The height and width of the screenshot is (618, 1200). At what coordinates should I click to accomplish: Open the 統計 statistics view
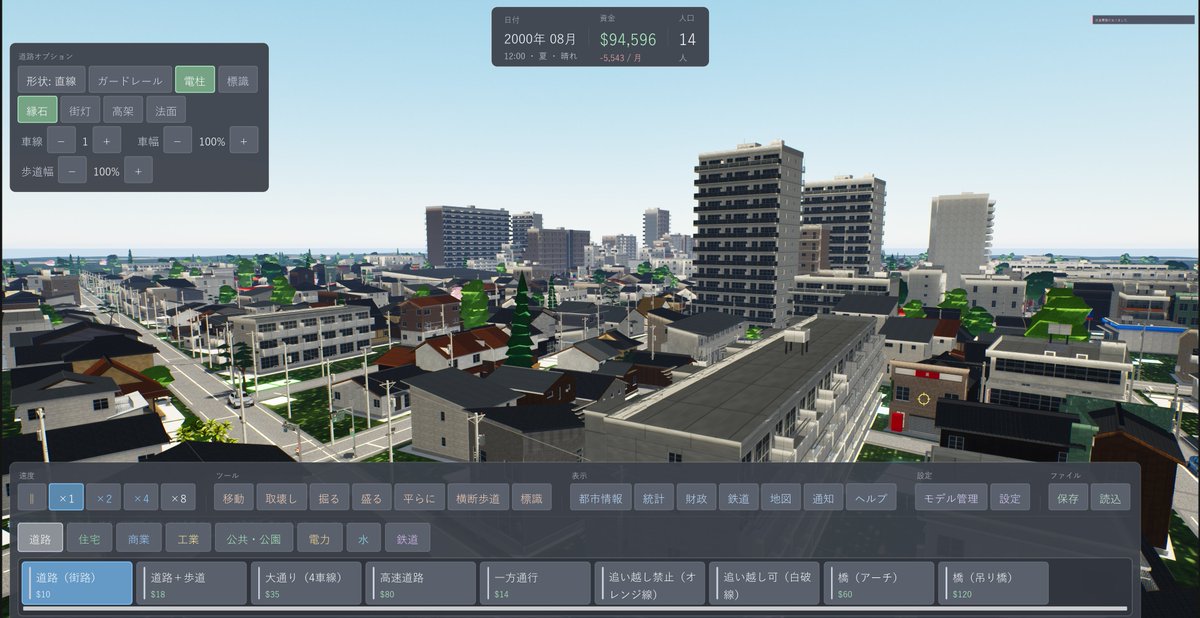pos(654,497)
